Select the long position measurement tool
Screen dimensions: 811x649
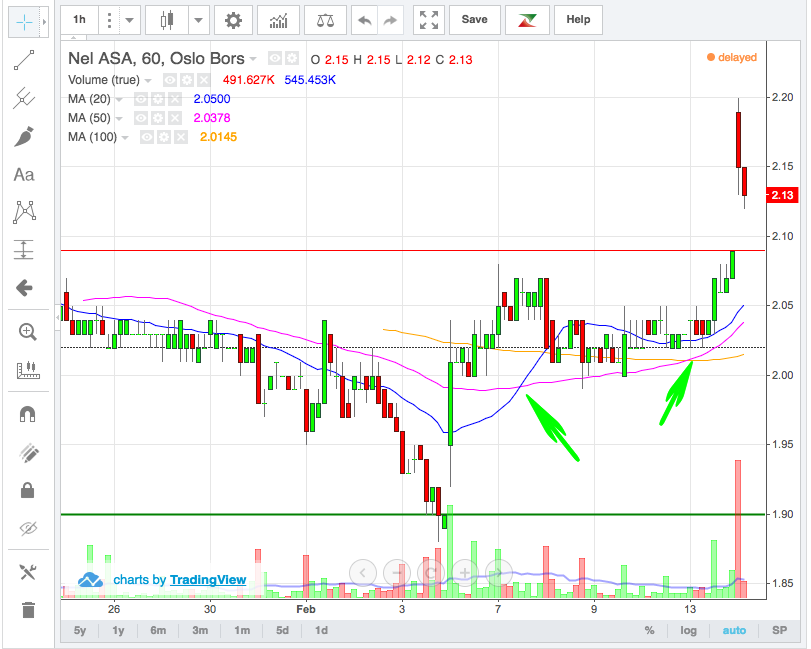coord(24,250)
